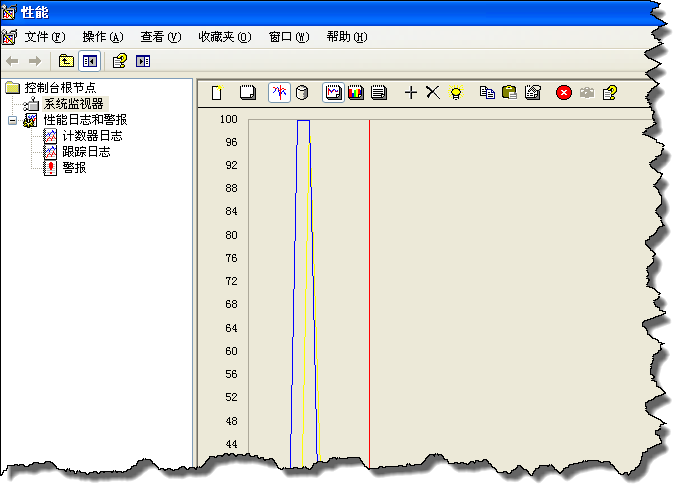Select 计数器日志 tree item
This screenshot has width=689, height=499.
pos(92,136)
